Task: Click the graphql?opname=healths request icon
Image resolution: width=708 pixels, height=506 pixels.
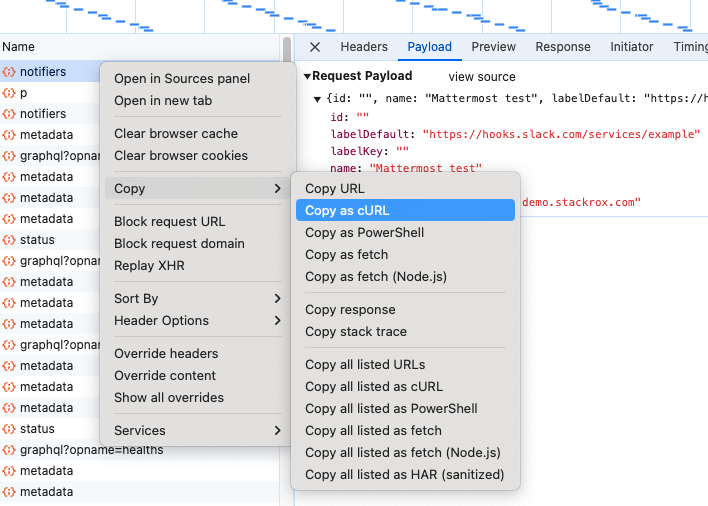Action: (x=9, y=450)
